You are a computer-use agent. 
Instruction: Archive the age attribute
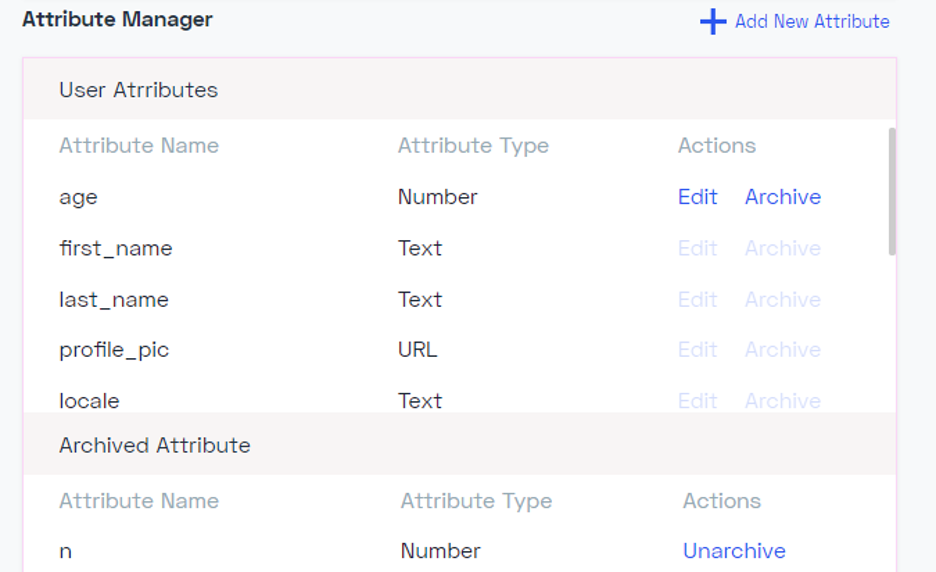(783, 197)
